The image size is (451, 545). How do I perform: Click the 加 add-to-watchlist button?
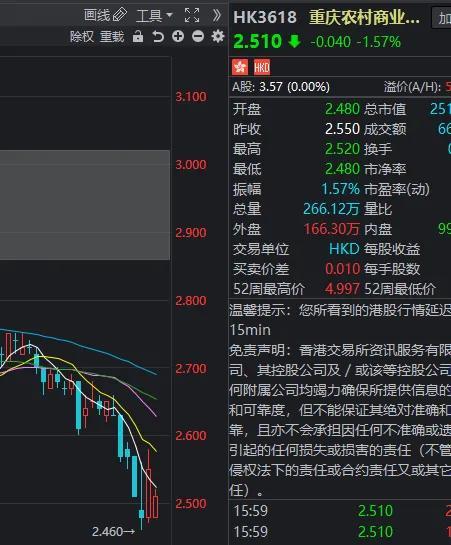pos(441,18)
